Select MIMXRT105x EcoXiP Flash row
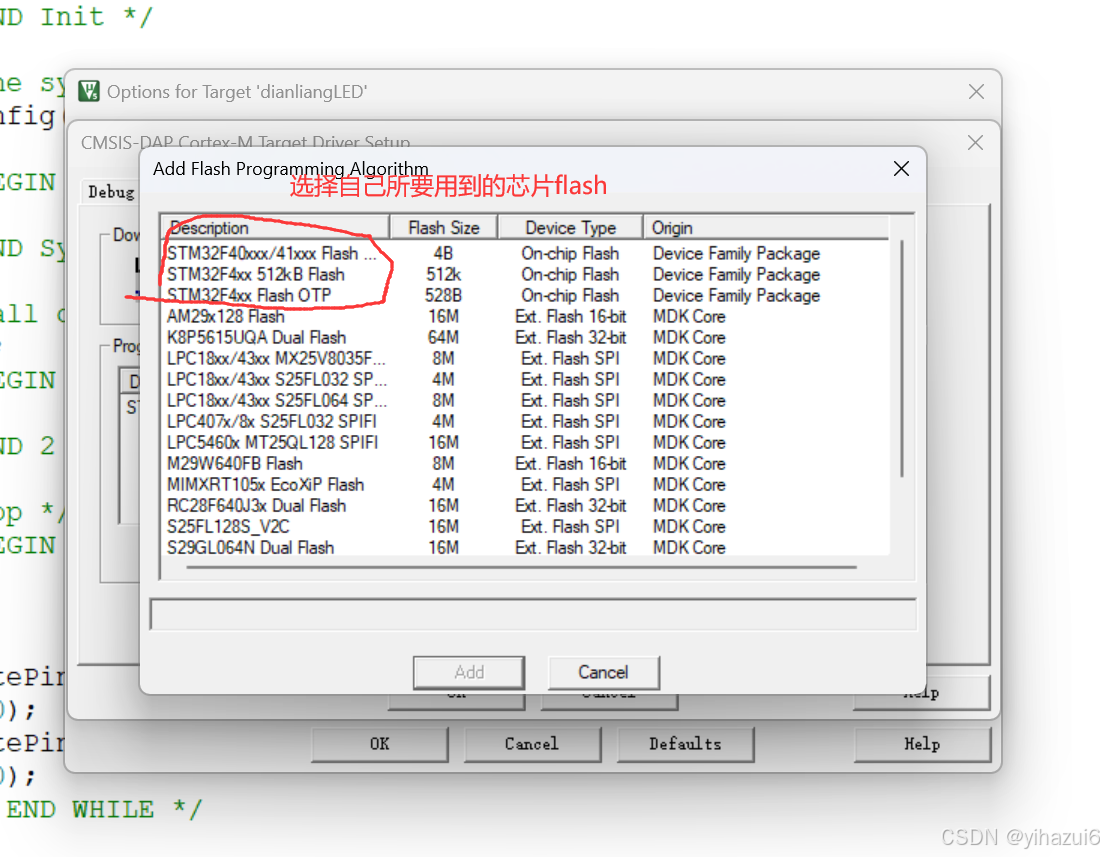The height and width of the screenshot is (857, 1104). (526, 485)
